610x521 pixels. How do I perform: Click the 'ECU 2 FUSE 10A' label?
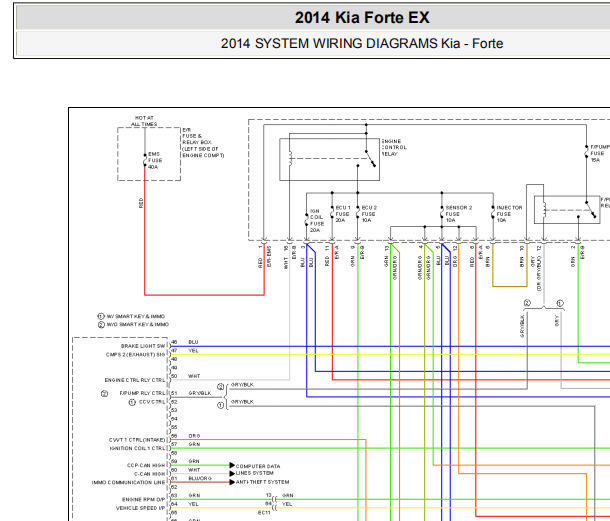point(369,214)
